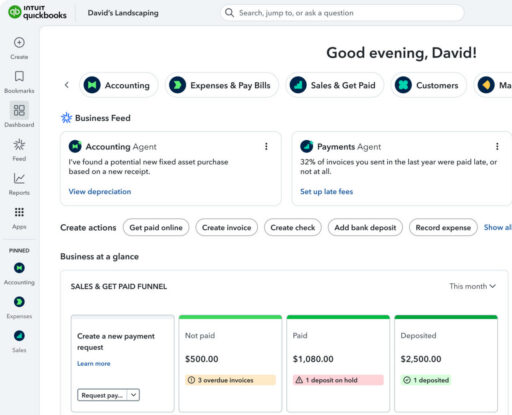Click the Request pay... button

click(x=102, y=395)
